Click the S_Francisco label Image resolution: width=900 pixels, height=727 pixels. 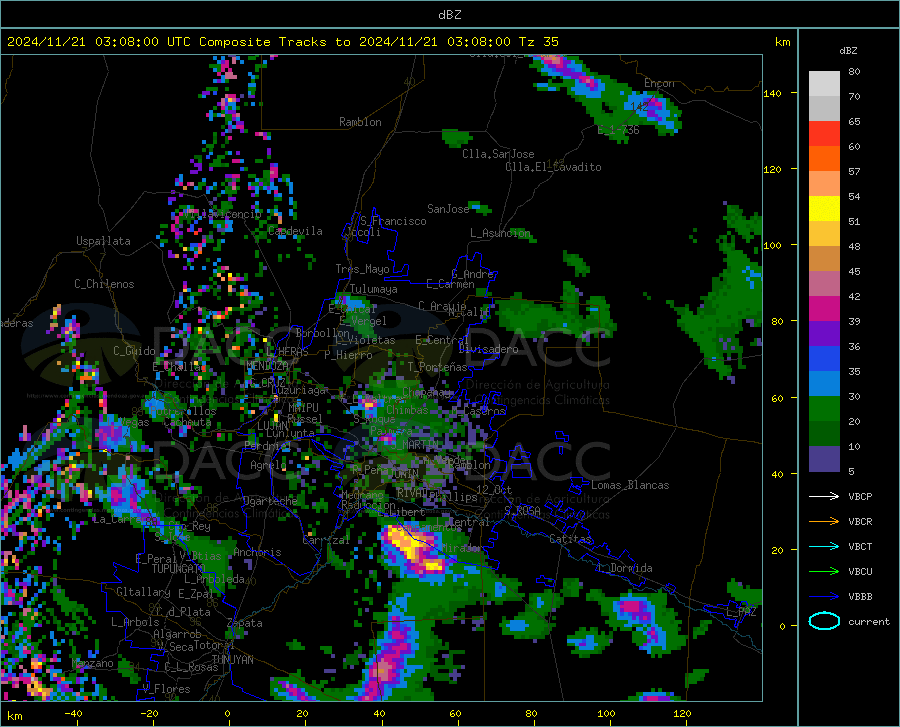(x=393, y=221)
